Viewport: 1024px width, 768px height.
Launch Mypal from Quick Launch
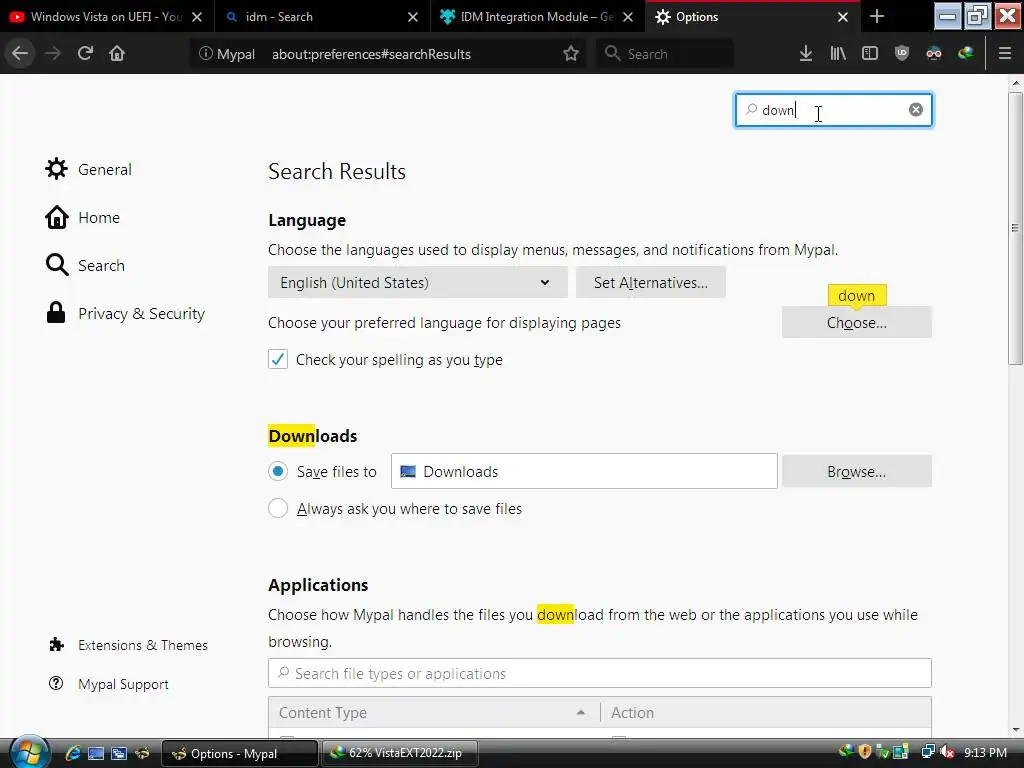142,753
